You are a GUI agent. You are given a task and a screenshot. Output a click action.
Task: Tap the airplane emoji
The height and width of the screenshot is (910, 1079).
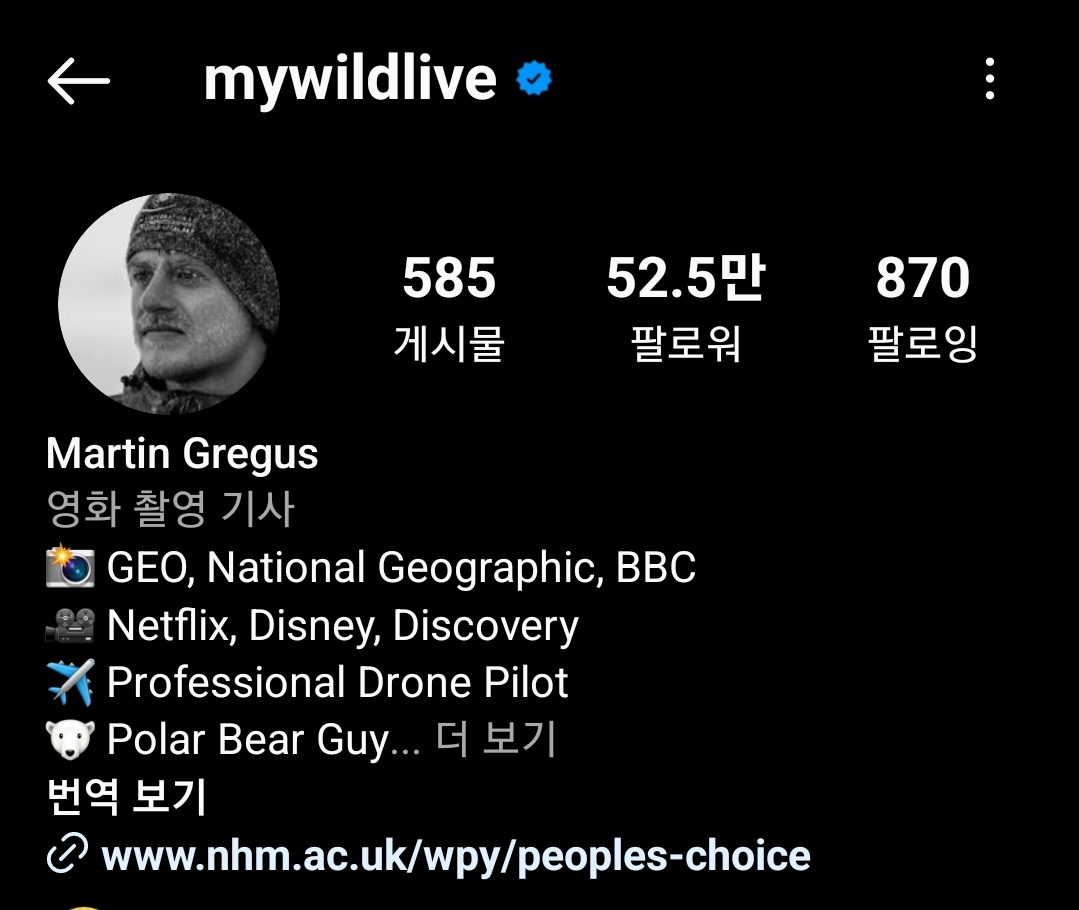pos(70,683)
